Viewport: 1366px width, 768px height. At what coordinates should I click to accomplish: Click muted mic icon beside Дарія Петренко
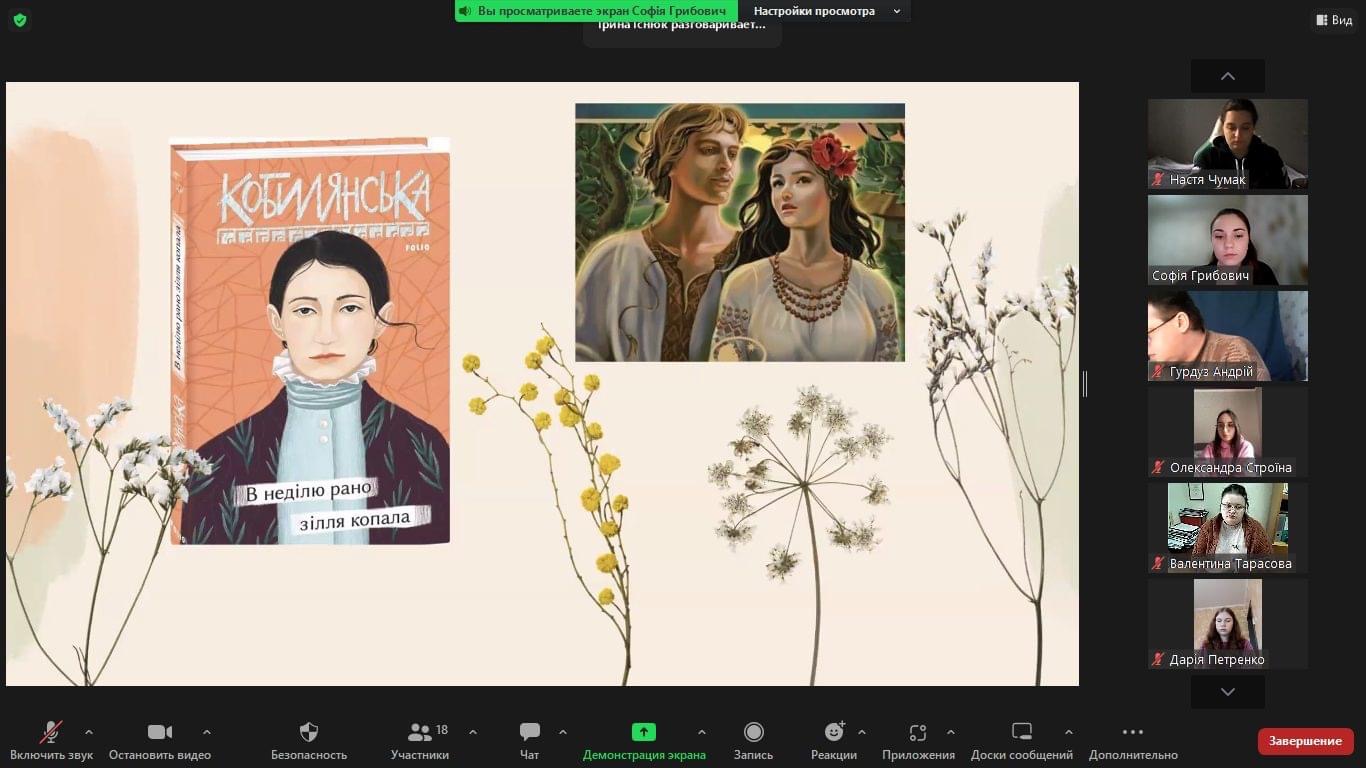[1159, 660]
